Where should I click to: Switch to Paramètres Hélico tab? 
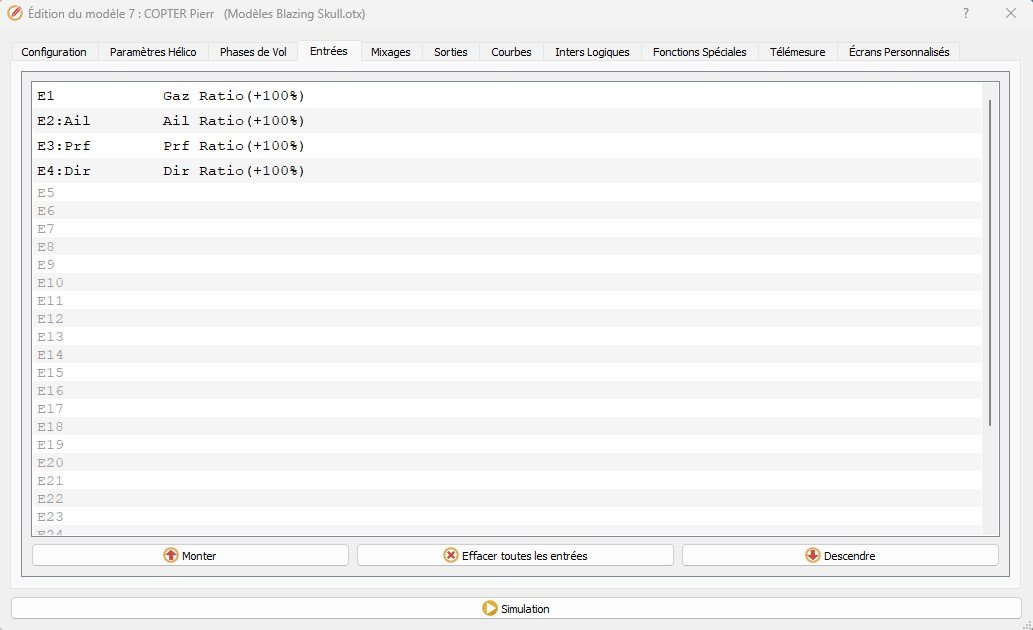pyautogui.click(x=153, y=52)
